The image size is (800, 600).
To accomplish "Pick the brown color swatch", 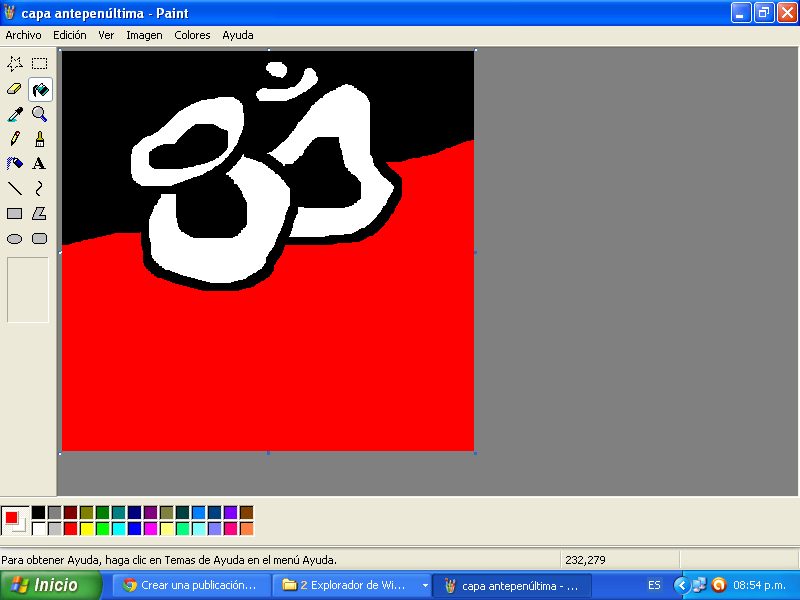I will pos(246,512).
